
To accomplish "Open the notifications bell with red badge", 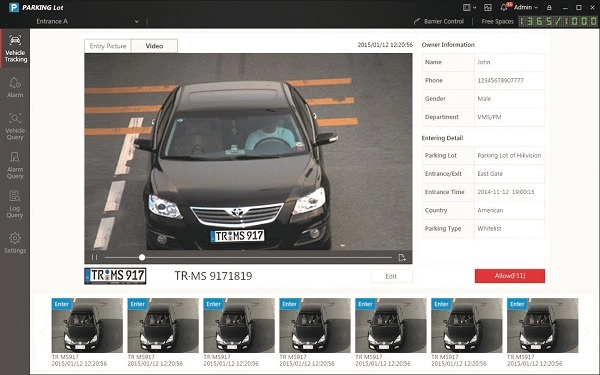I will click(504, 7).
